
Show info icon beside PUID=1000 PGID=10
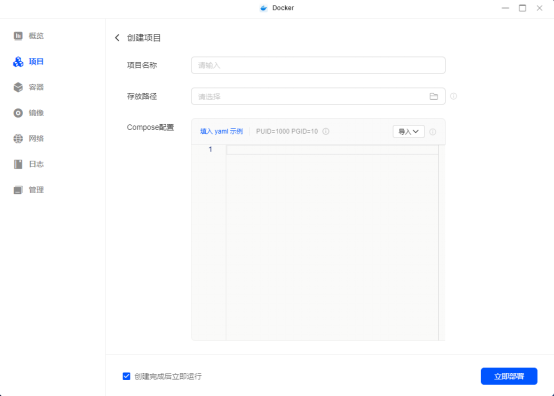coord(326,131)
